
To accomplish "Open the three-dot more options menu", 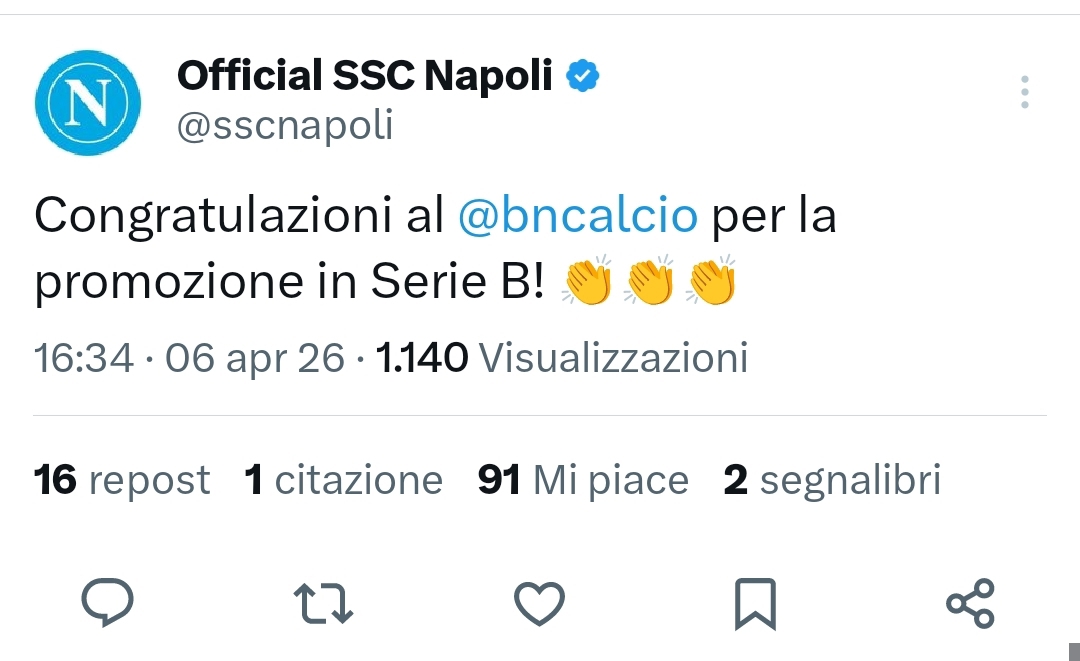I will (x=1025, y=92).
